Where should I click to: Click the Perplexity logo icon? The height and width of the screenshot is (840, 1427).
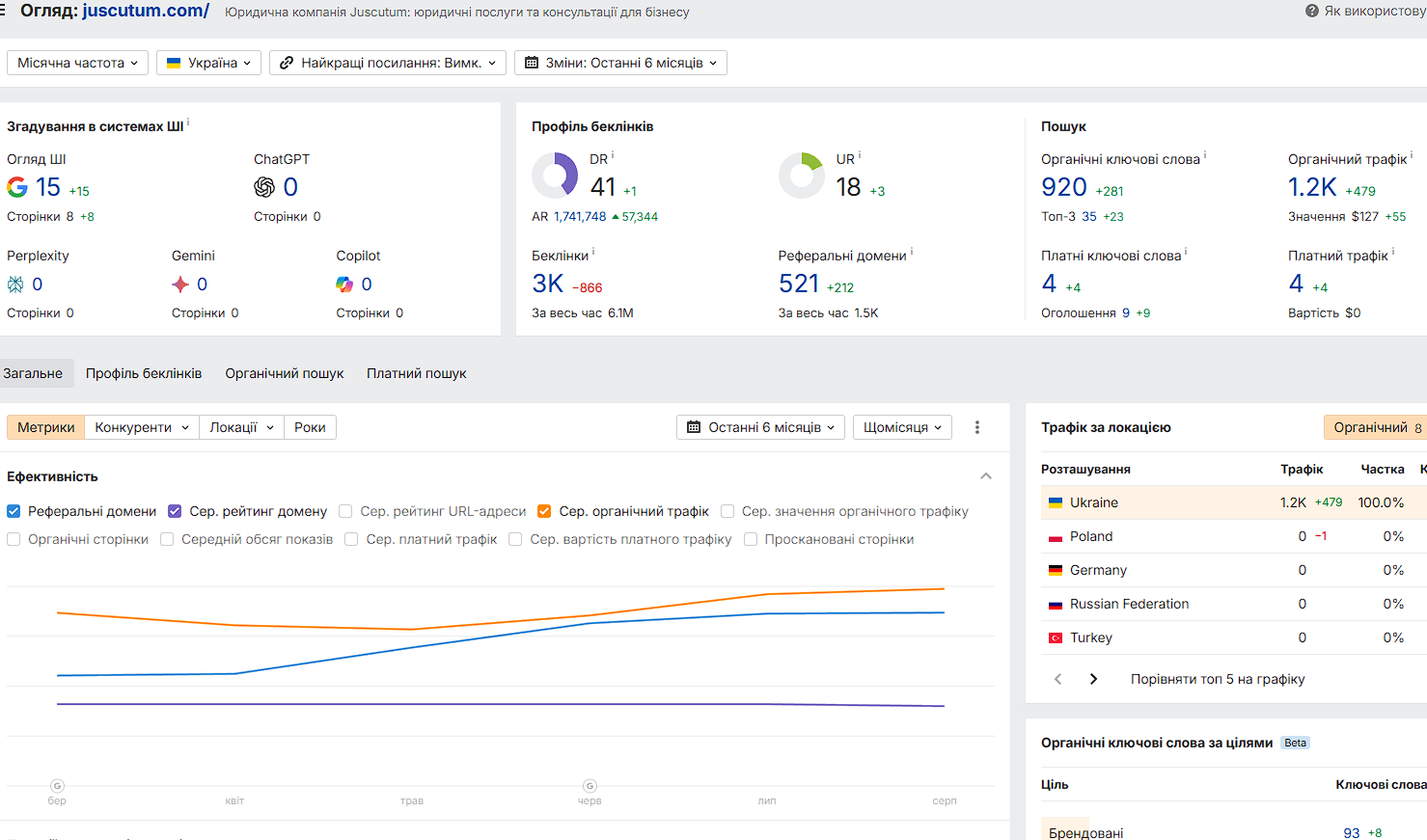pos(15,285)
